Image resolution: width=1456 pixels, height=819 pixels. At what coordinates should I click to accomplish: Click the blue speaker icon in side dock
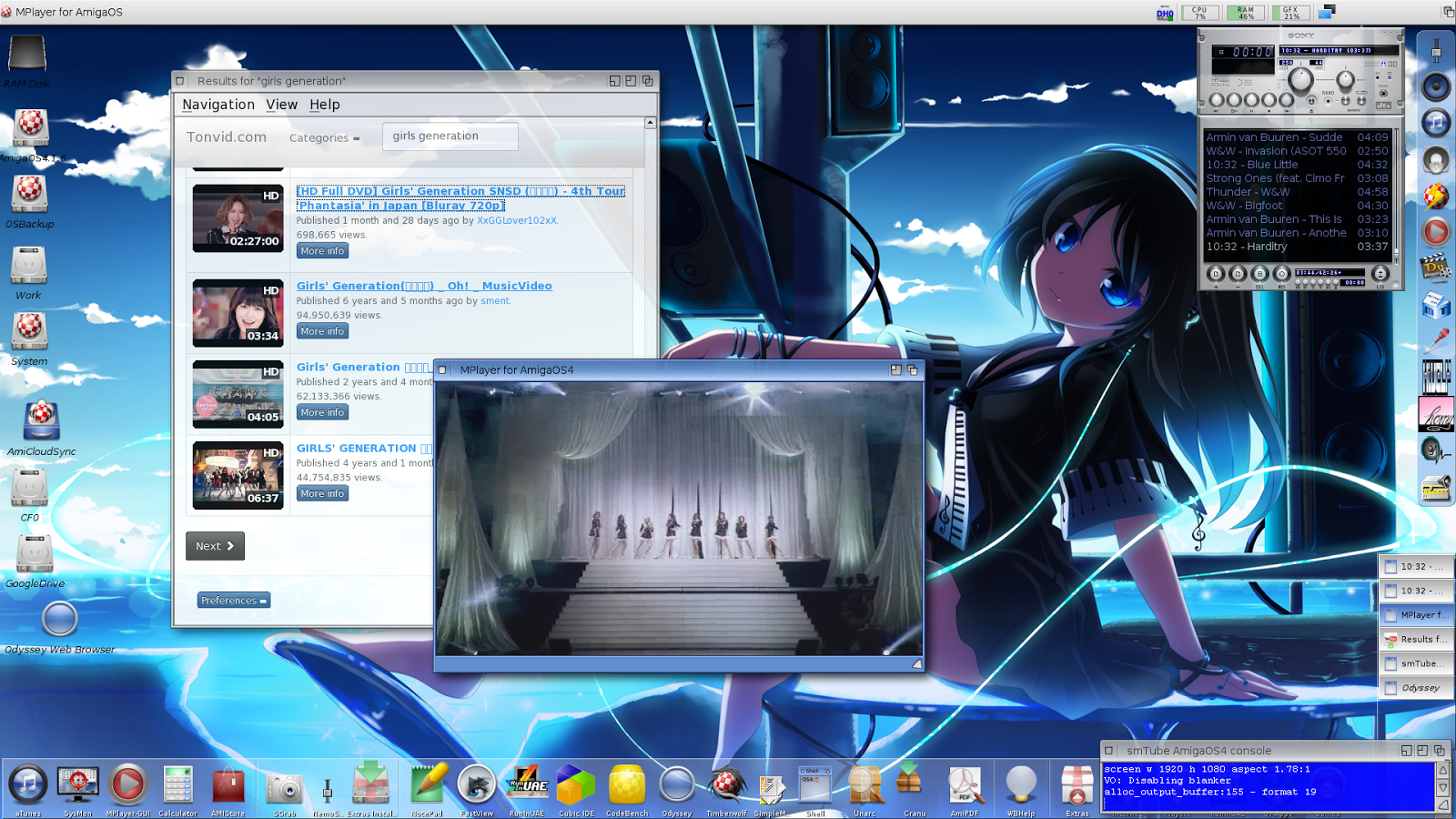pyautogui.click(x=1436, y=86)
